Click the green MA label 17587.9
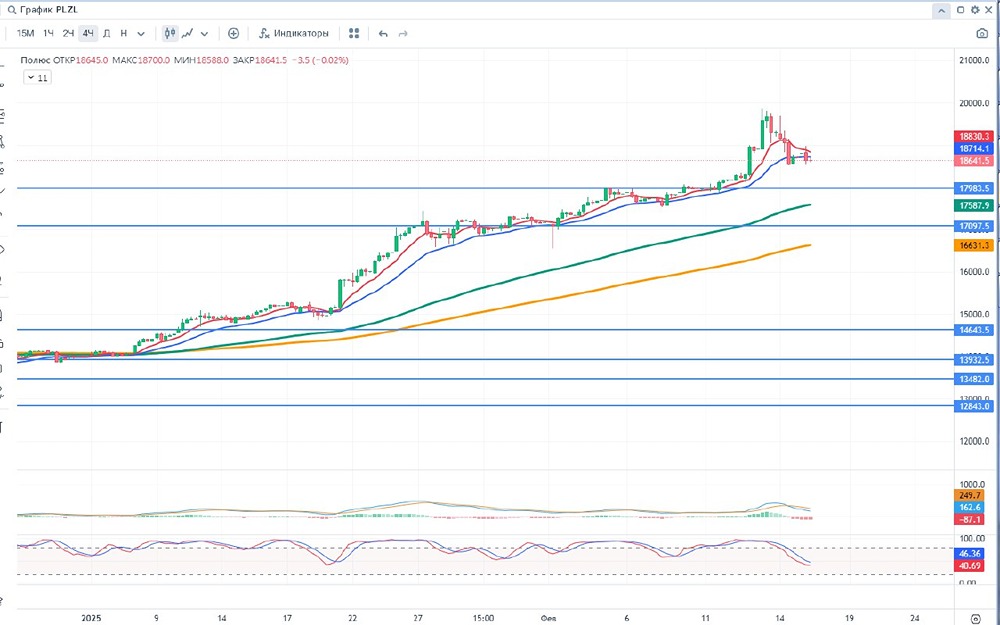Image resolution: width=1000 pixels, height=625 pixels. click(974, 205)
